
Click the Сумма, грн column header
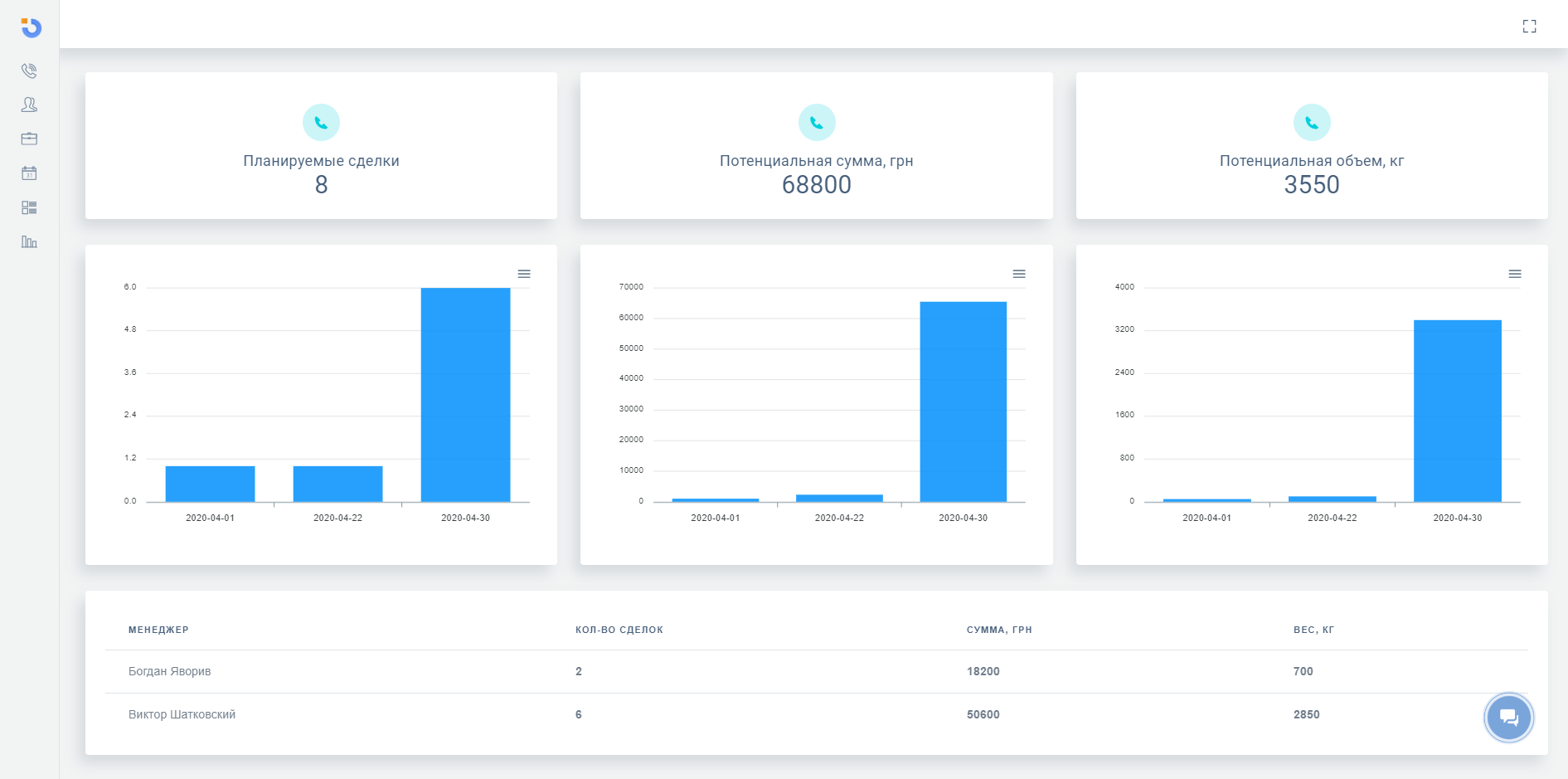(x=999, y=630)
